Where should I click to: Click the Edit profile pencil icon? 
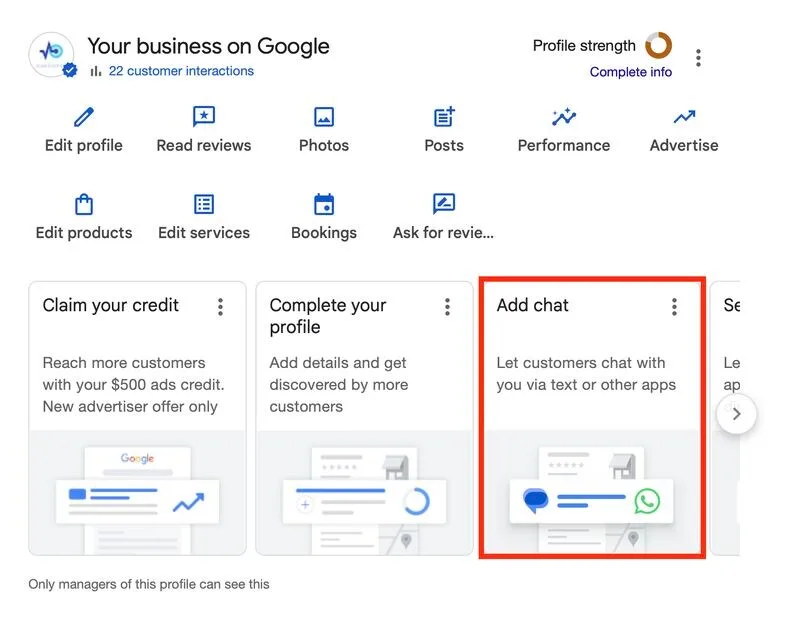pos(84,117)
